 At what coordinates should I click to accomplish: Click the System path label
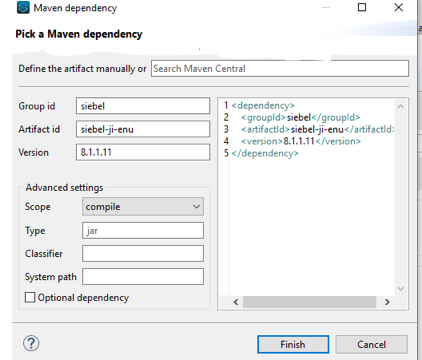(x=51, y=277)
